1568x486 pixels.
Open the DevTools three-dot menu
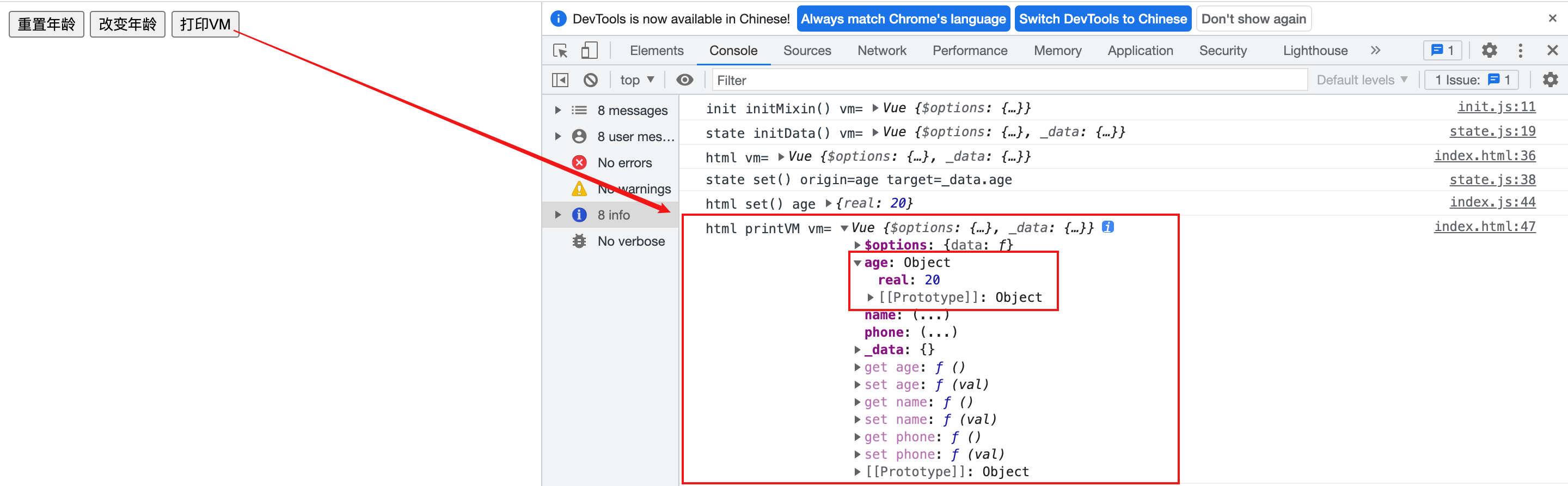tap(1521, 51)
